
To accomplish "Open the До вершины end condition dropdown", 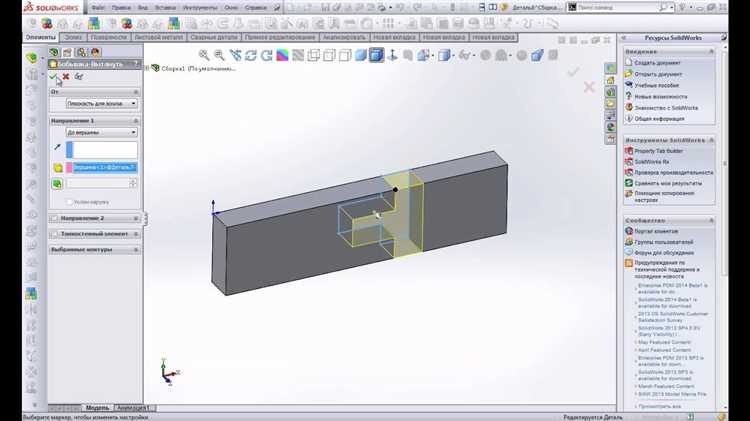I will pos(101,132).
